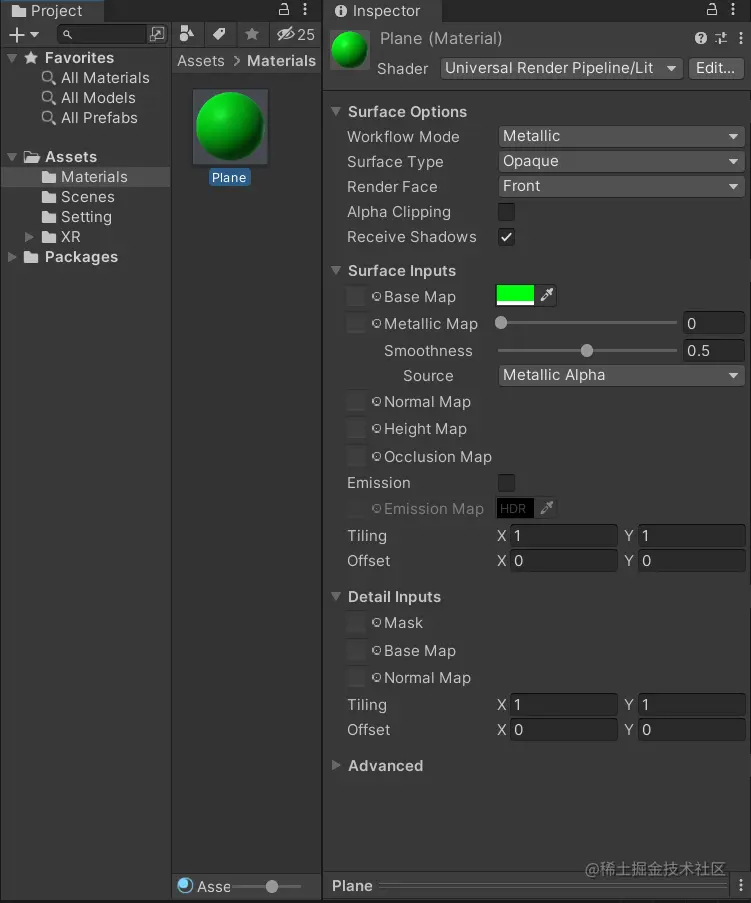Click the favorites star icon in the toolbar
Image resolution: width=751 pixels, height=903 pixels.
point(252,35)
